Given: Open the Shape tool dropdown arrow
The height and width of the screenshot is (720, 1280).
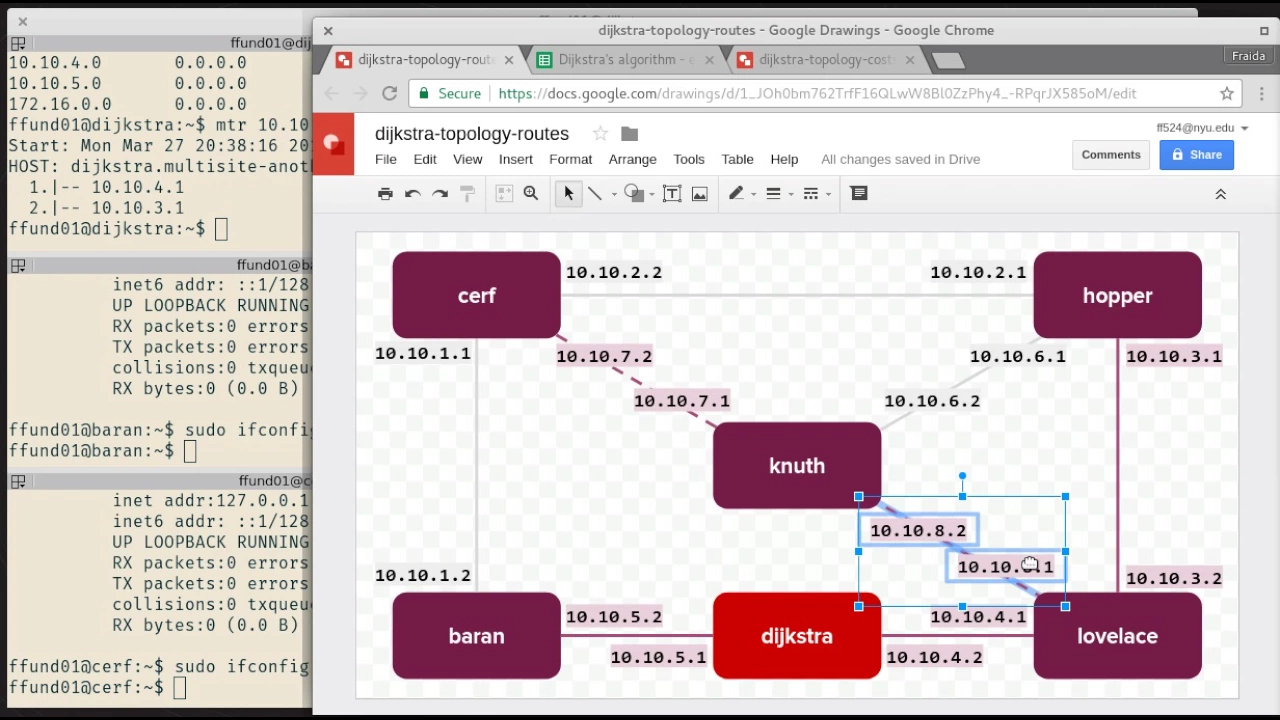Looking at the screenshot, I should 651,195.
